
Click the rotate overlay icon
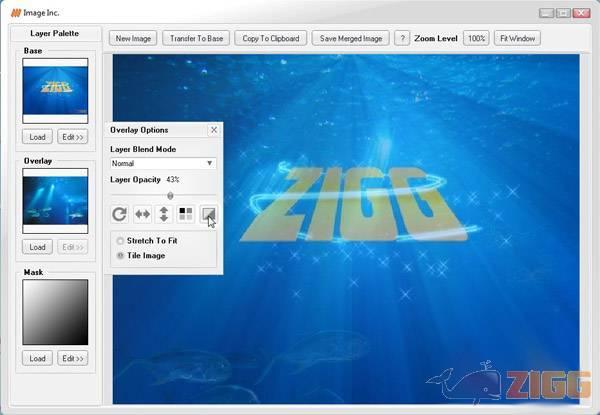pyautogui.click(x=119, y=214)
